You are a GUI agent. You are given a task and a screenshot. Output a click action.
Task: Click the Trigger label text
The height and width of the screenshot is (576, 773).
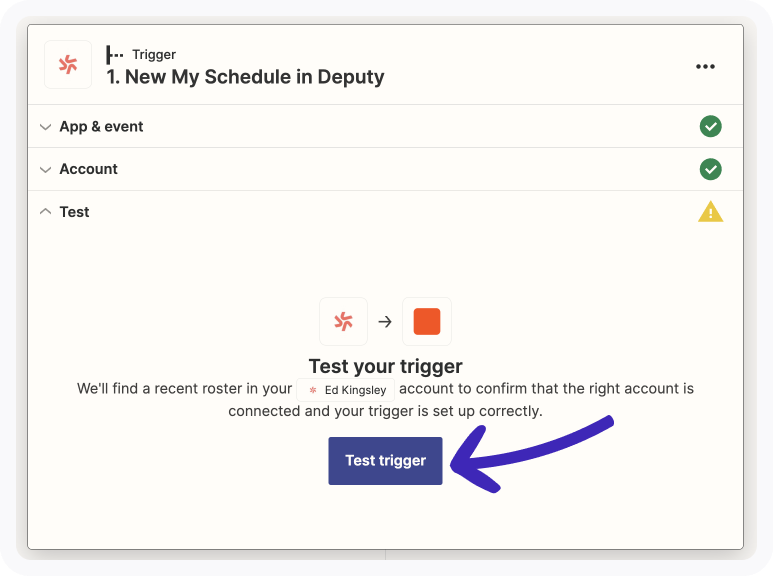[x=154, y=55]
